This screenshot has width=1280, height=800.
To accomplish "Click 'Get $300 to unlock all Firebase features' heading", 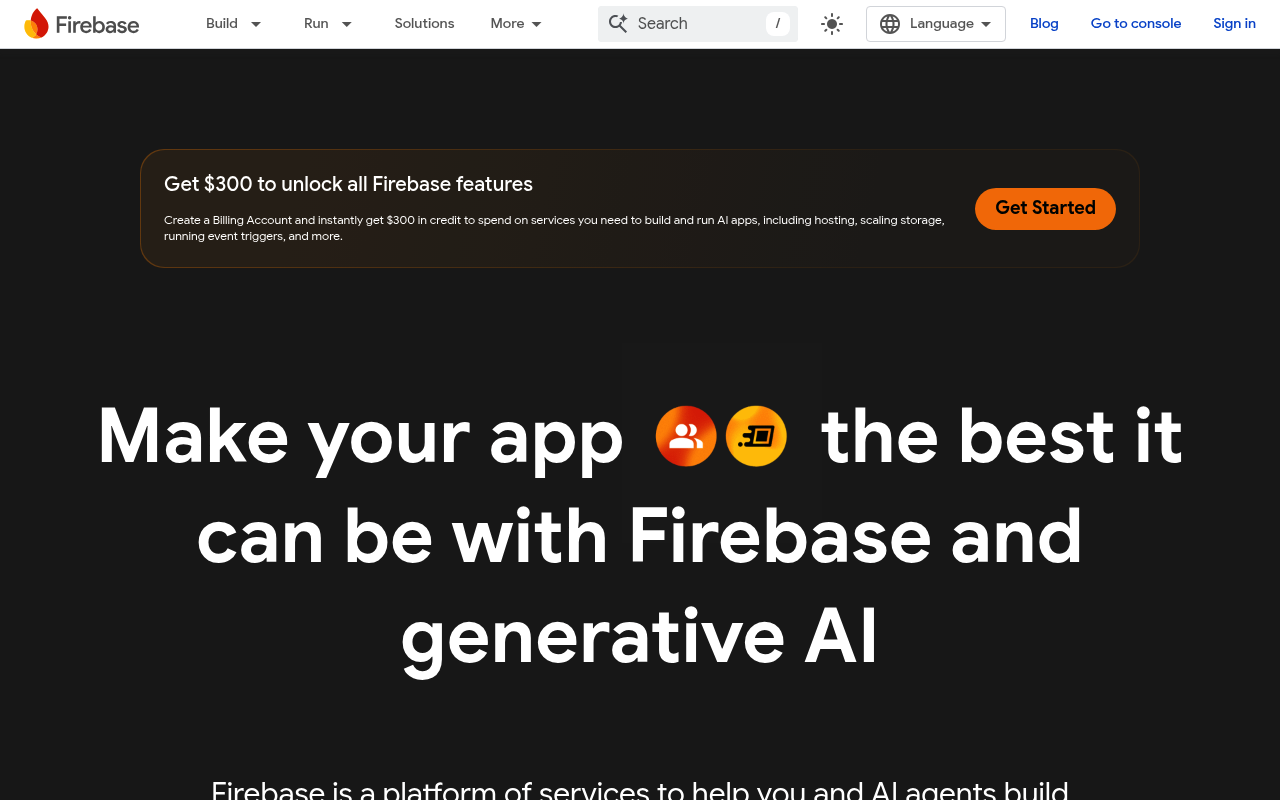I will pos(348,184).
